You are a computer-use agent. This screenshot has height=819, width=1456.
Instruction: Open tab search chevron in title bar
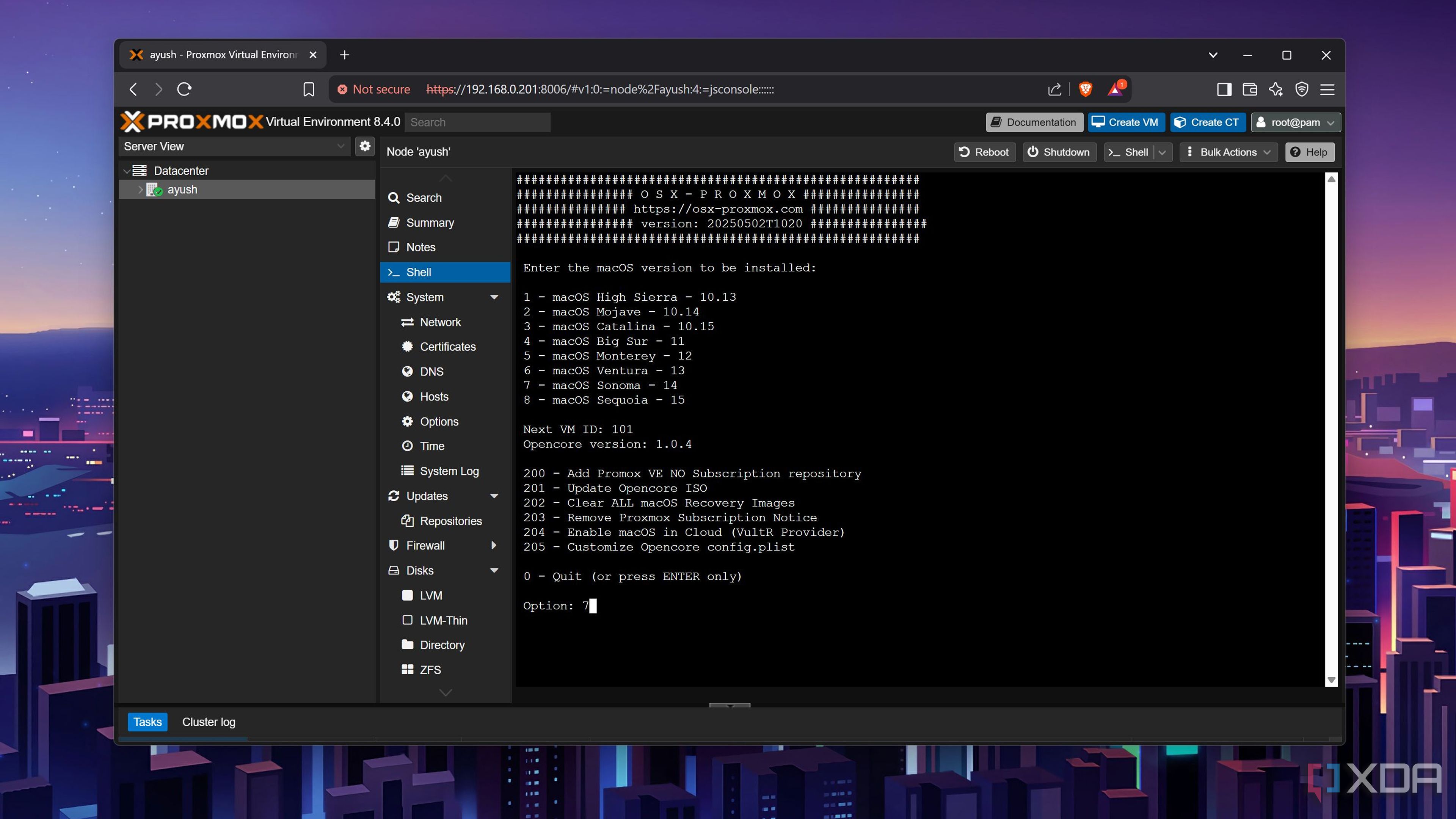click(x=1213, y=55)
